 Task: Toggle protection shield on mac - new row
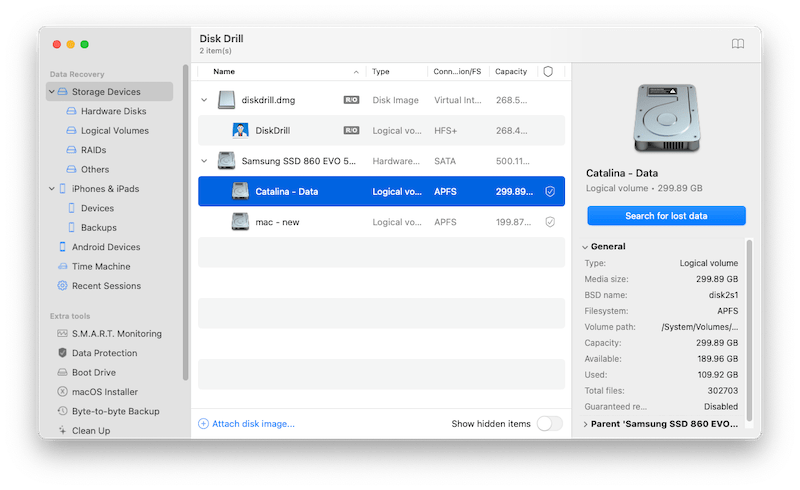click(549, 221)
